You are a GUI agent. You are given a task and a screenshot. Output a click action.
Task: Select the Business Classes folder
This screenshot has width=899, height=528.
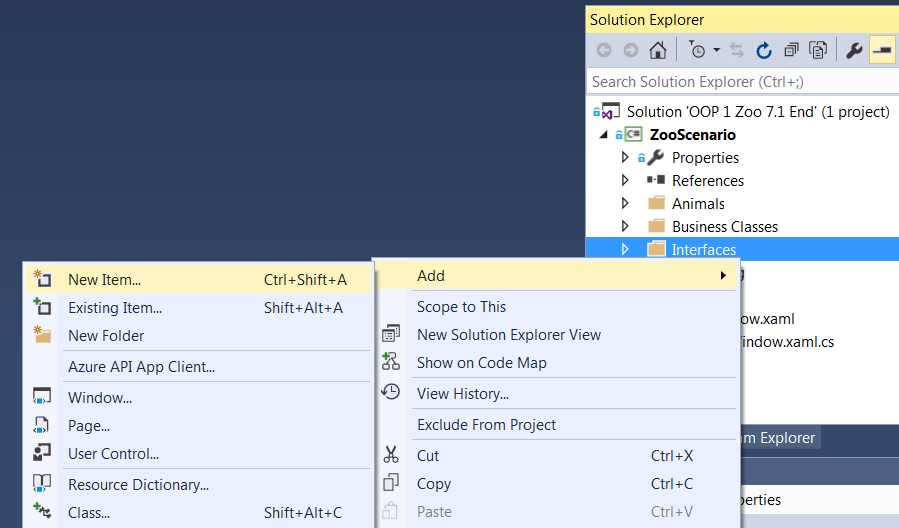[724, 227]
